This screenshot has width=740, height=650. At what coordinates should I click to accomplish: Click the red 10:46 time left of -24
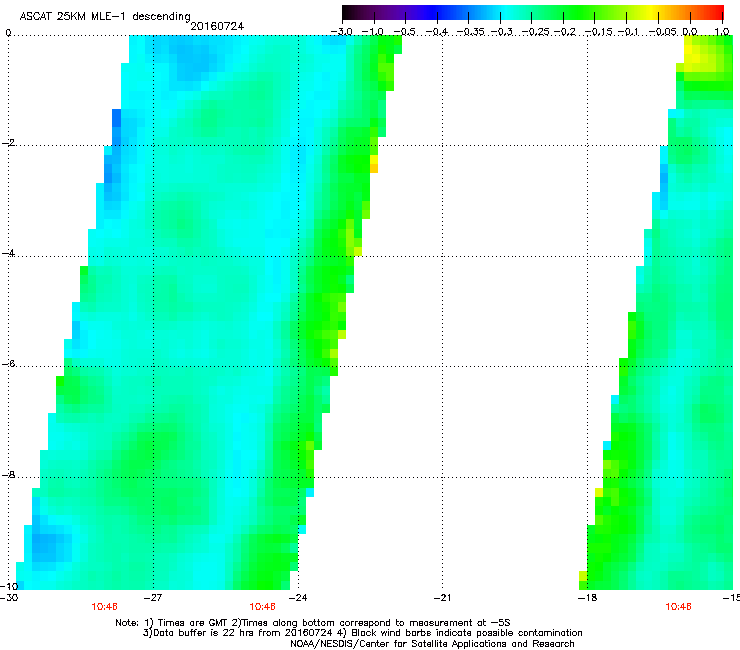(x=262, y=607)
